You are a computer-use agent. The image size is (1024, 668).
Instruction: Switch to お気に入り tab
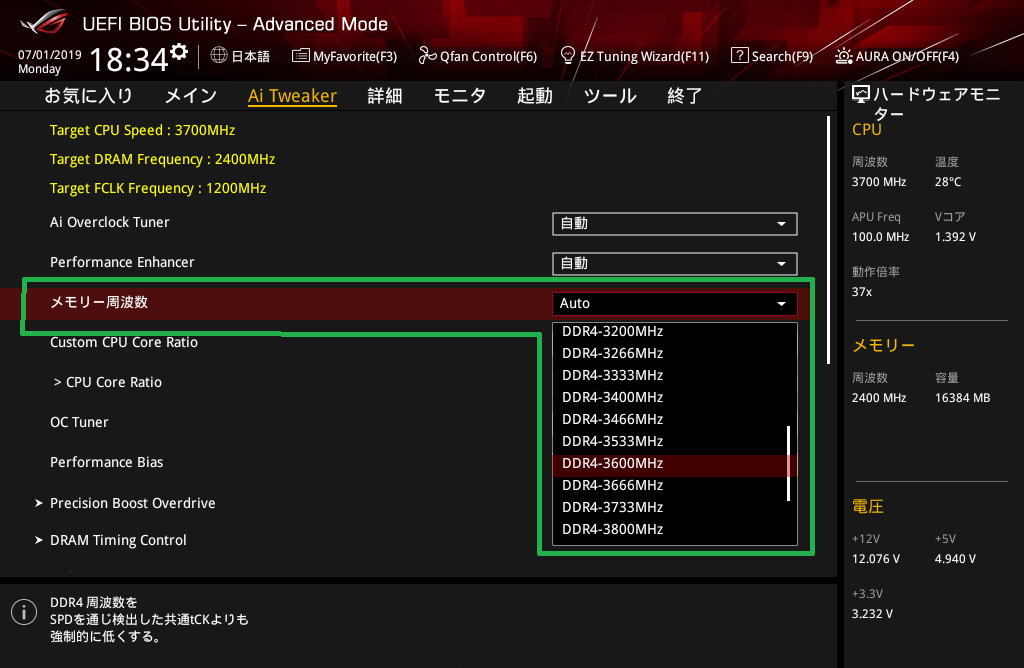[x=89, y=96]
